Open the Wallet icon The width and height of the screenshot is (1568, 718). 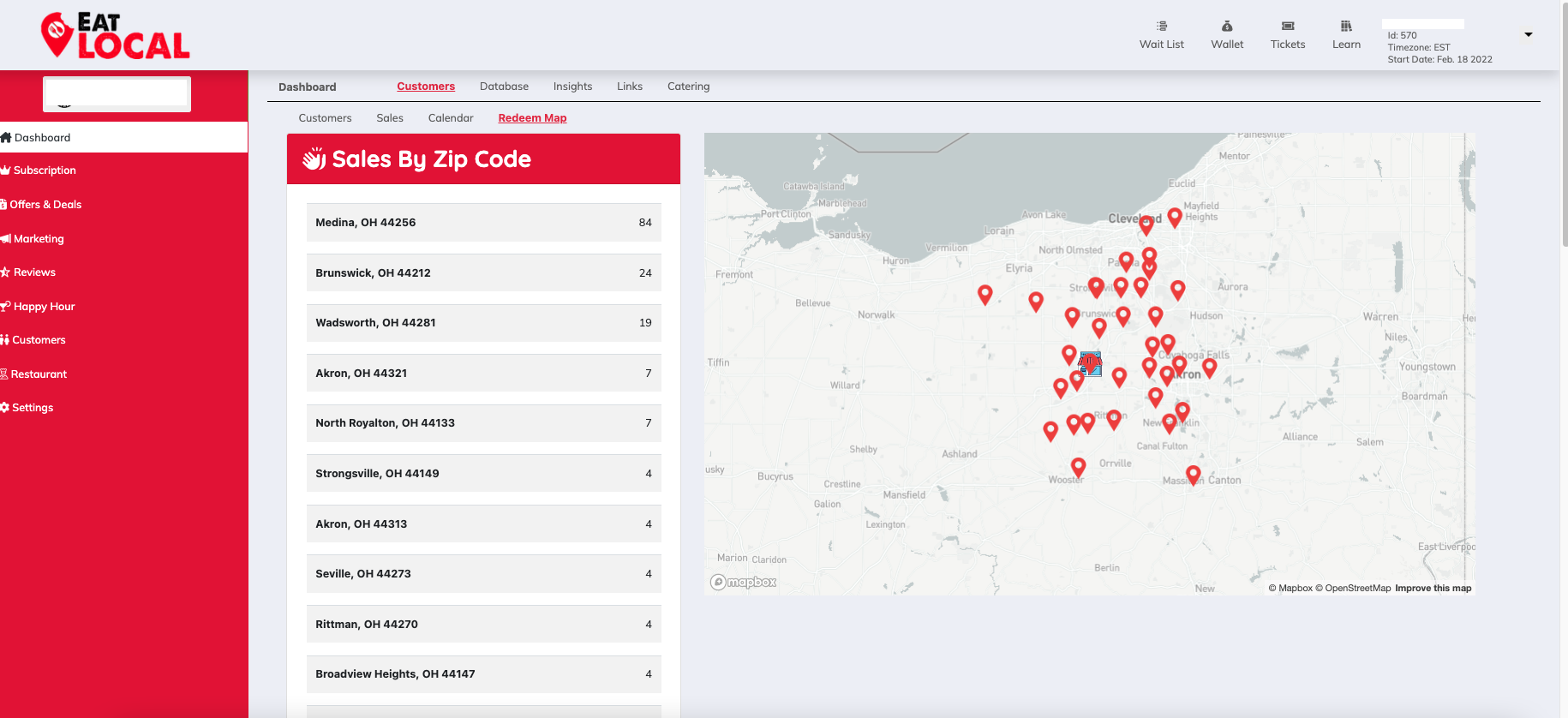click(x=1227, y=27)
